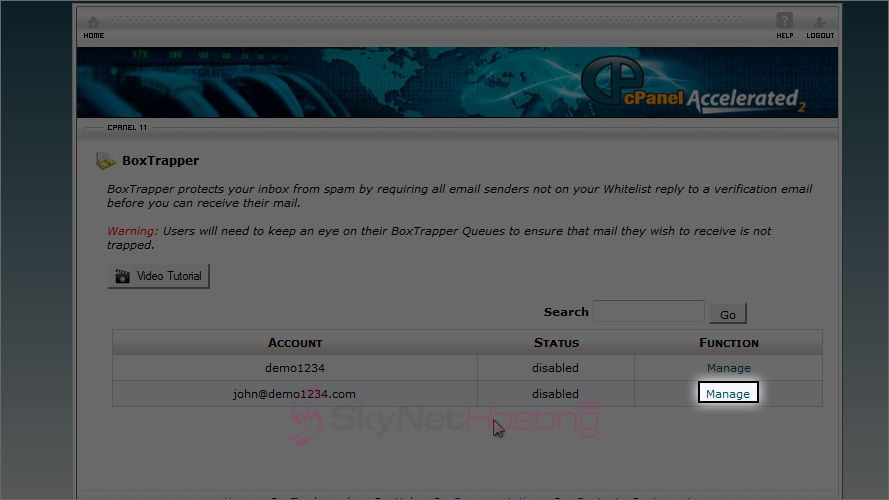Select the john@demo1234.com account cell
Screen dimensions: 889x500
(x=295, y=393)
